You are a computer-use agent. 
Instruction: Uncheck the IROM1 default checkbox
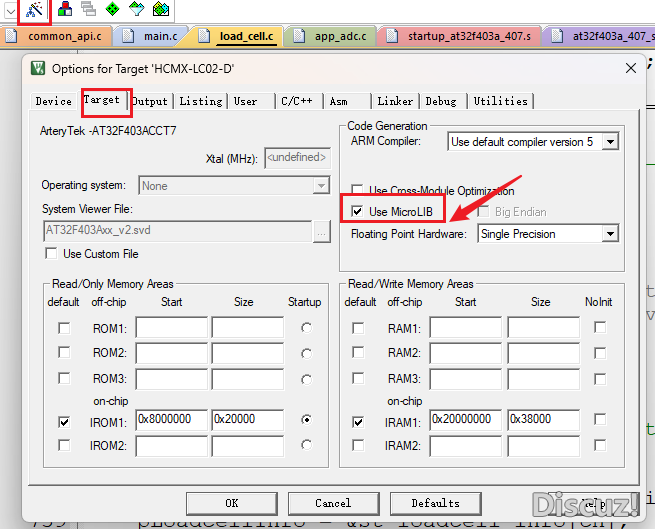[x=64, y=422]
